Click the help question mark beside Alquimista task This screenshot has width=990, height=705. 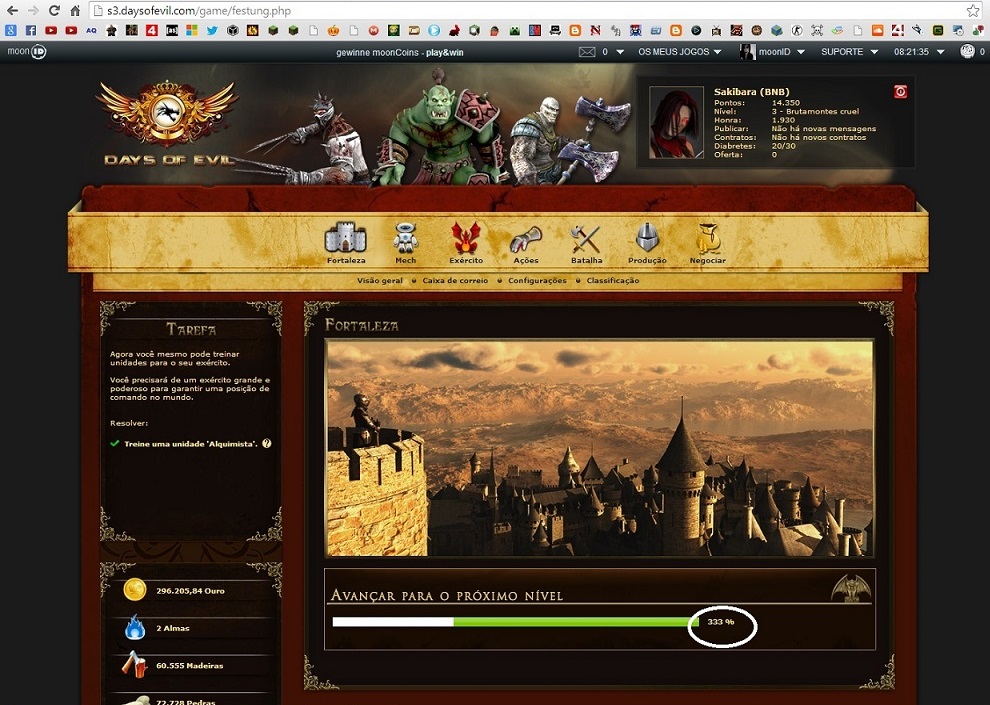click(266, 444)
